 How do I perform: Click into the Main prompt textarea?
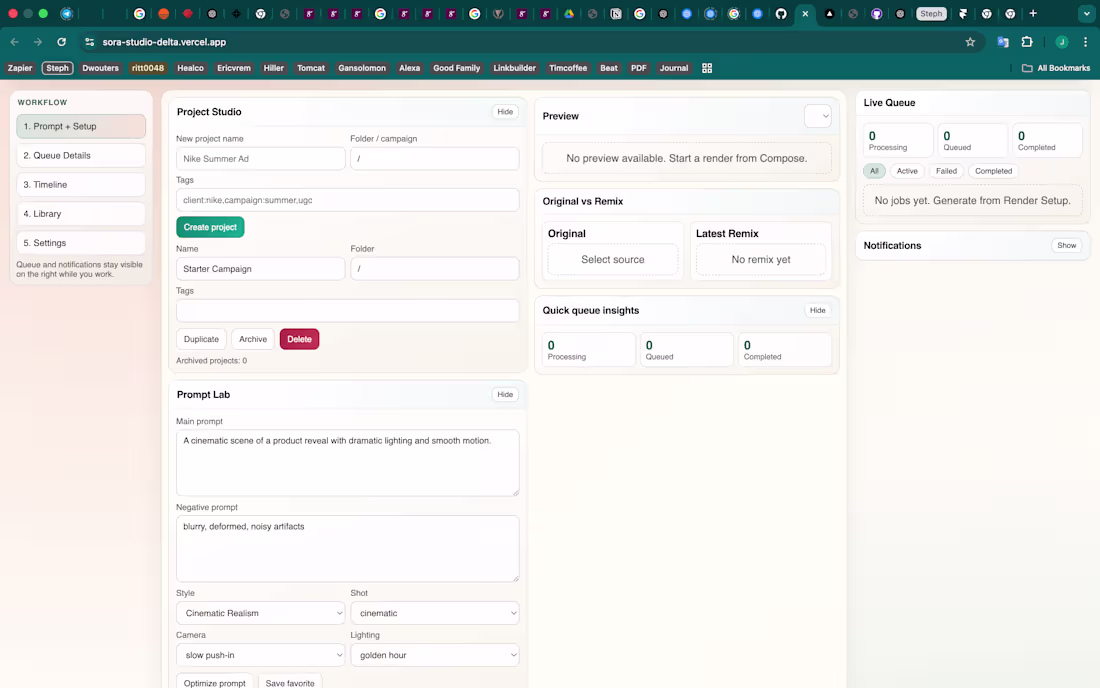coord(347,463)
